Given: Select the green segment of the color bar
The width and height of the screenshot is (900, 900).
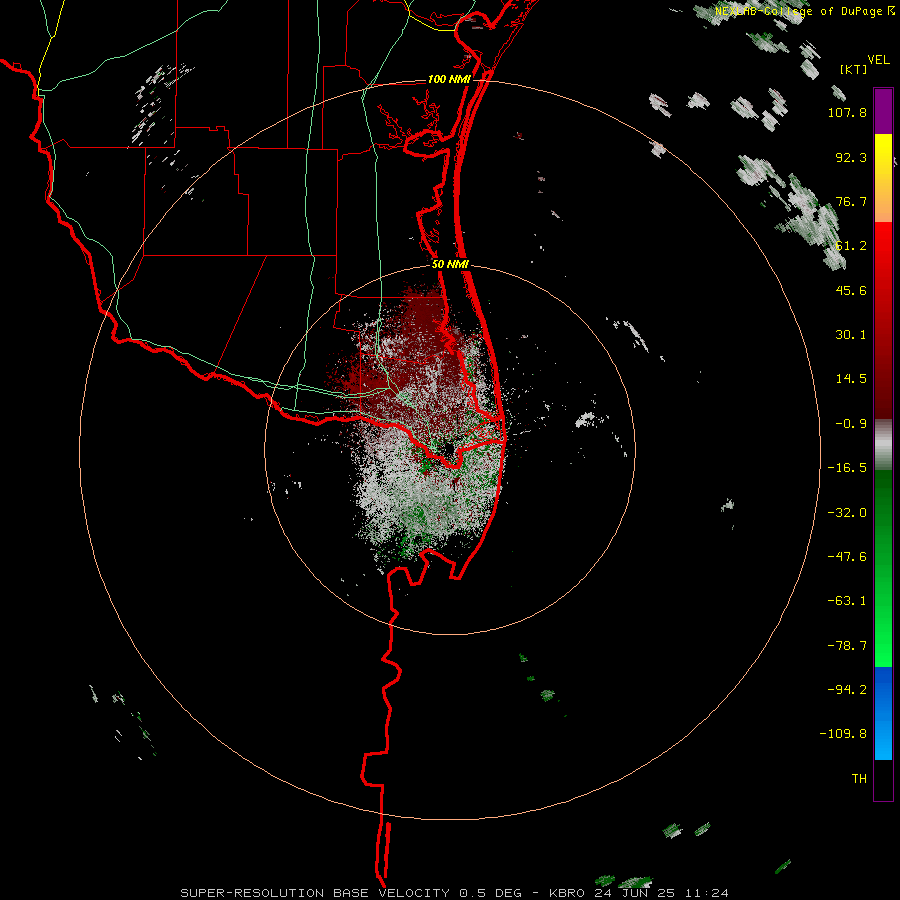Looking at the screenshot, I should (x=883, y=568).
